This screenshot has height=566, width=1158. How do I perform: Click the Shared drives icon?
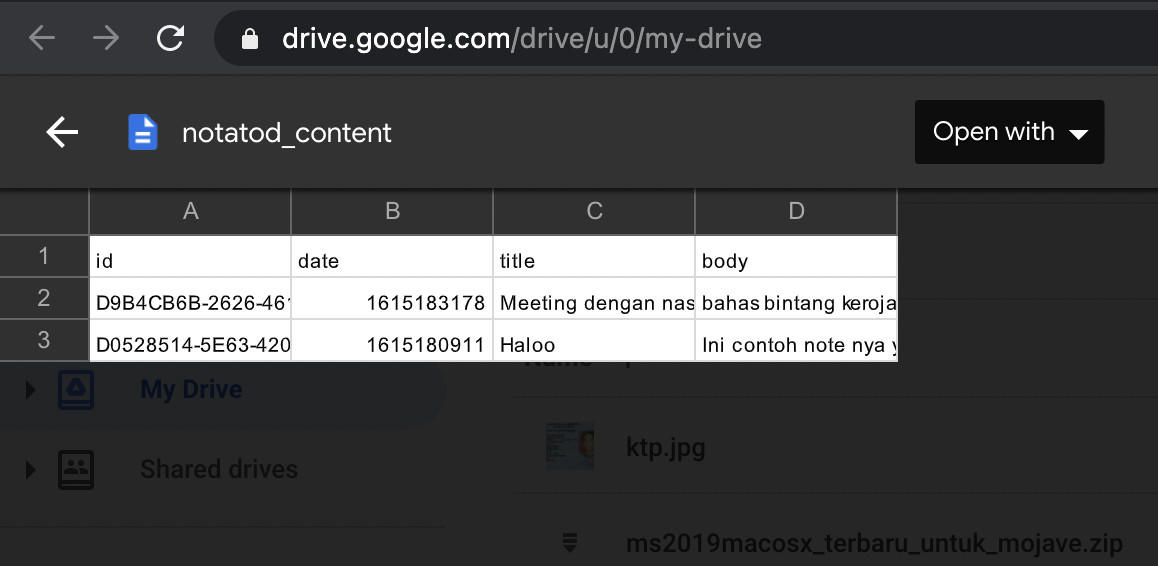pos(76,469)
